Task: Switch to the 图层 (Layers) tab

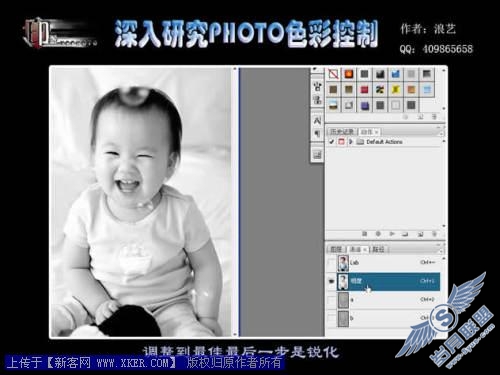Action: (336, 249)
